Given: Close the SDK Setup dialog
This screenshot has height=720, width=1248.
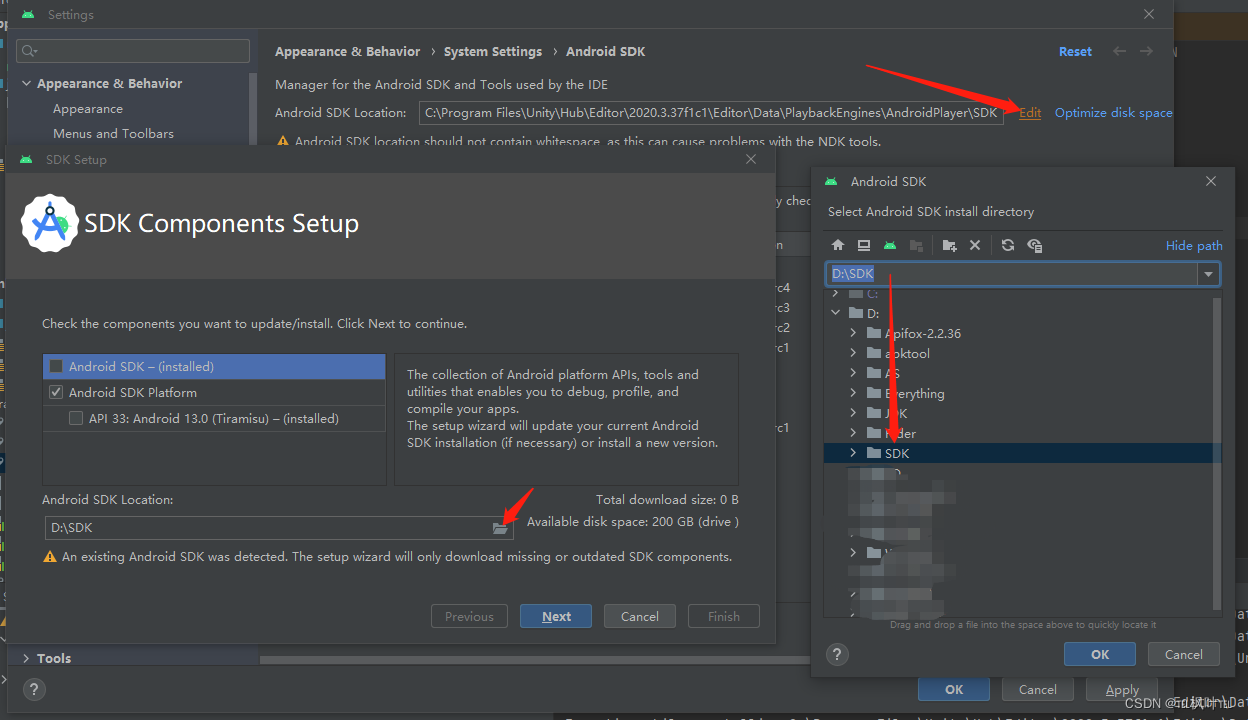Looking at the screenshot, I should tap(751, 159).
